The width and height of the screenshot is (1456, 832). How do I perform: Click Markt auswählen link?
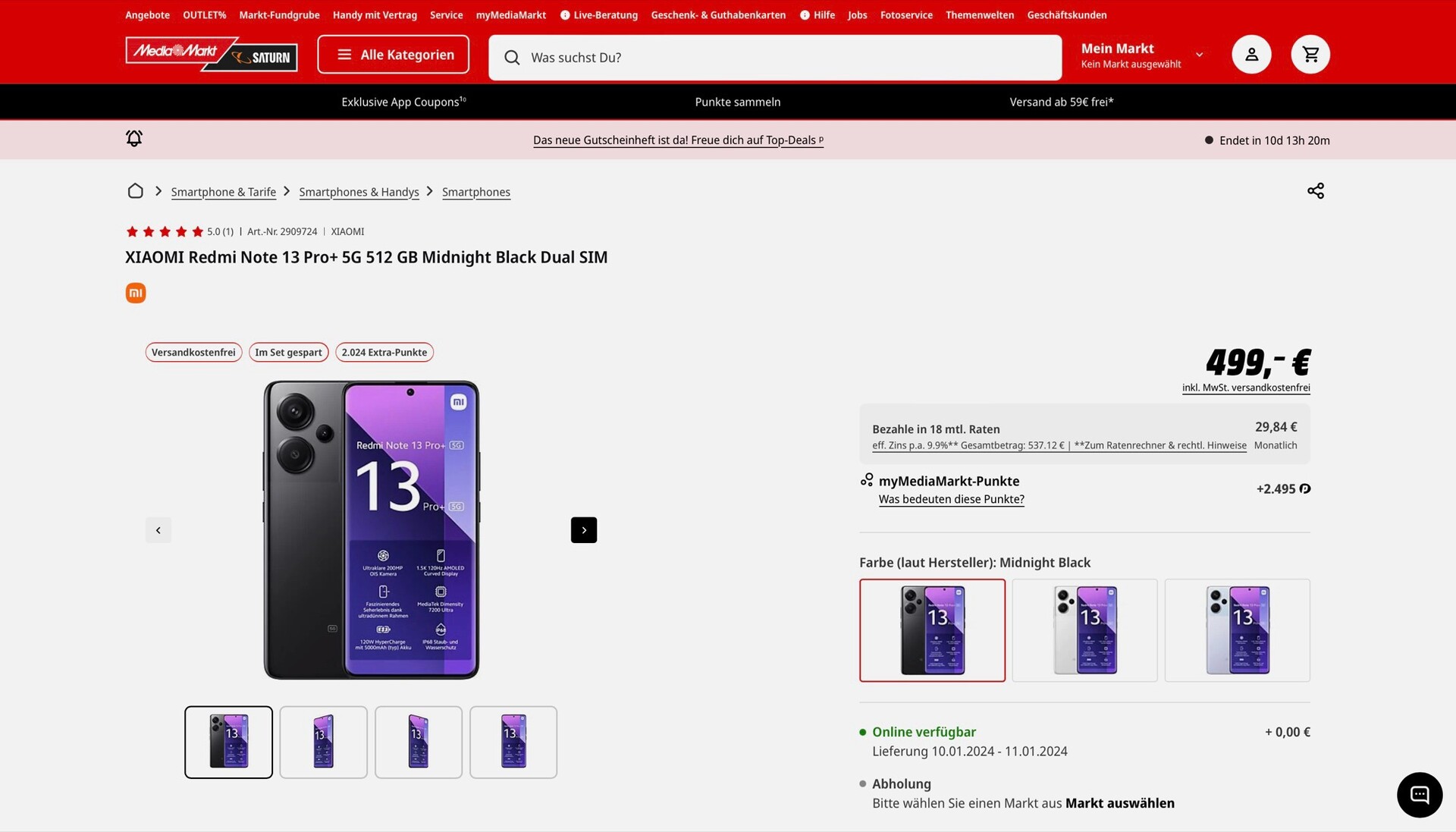(1119, 803)
